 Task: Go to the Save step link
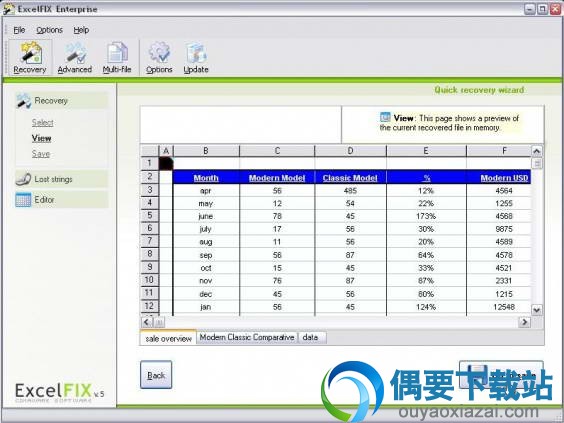tap(41, 154)
